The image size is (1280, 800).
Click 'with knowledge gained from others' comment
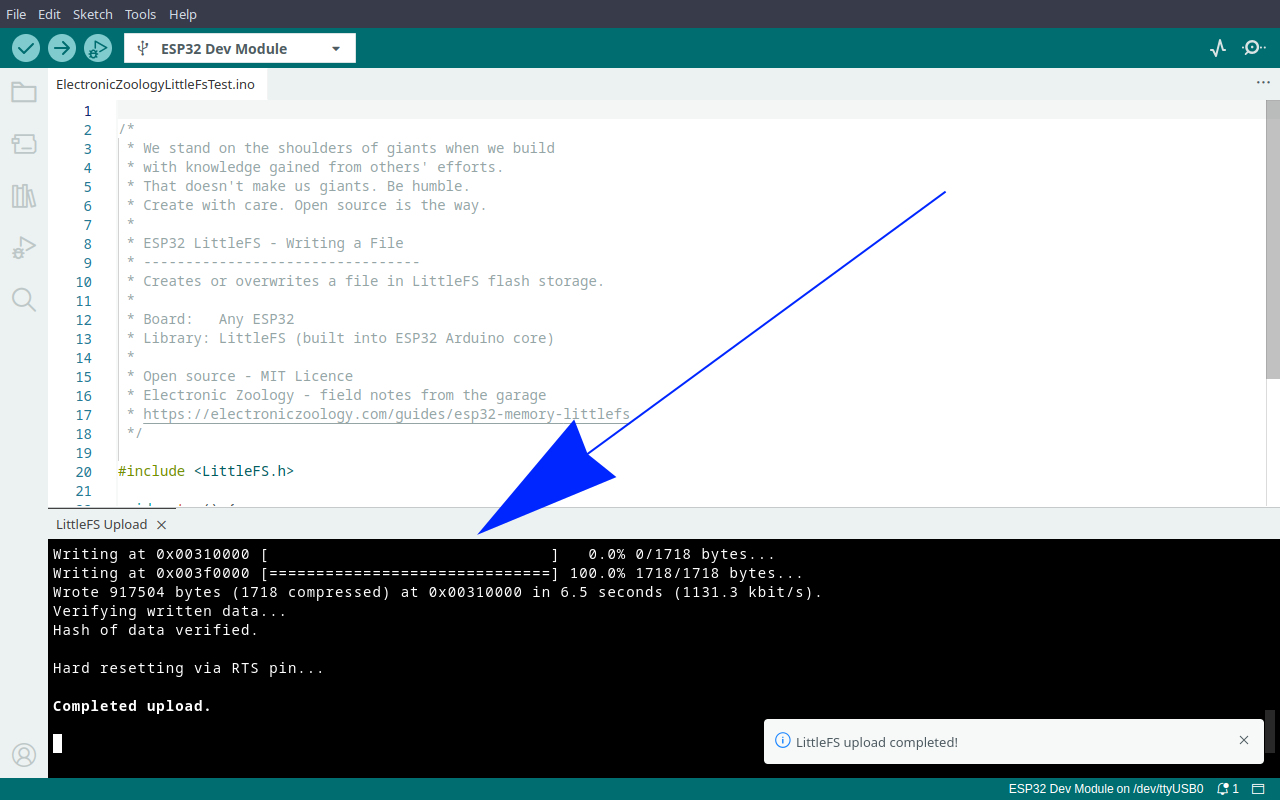[x=323, y=167]
